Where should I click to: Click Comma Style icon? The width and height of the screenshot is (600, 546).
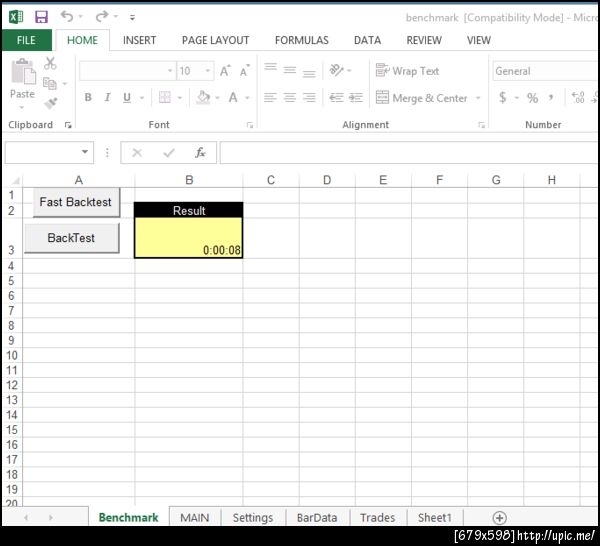click(551, 97)
